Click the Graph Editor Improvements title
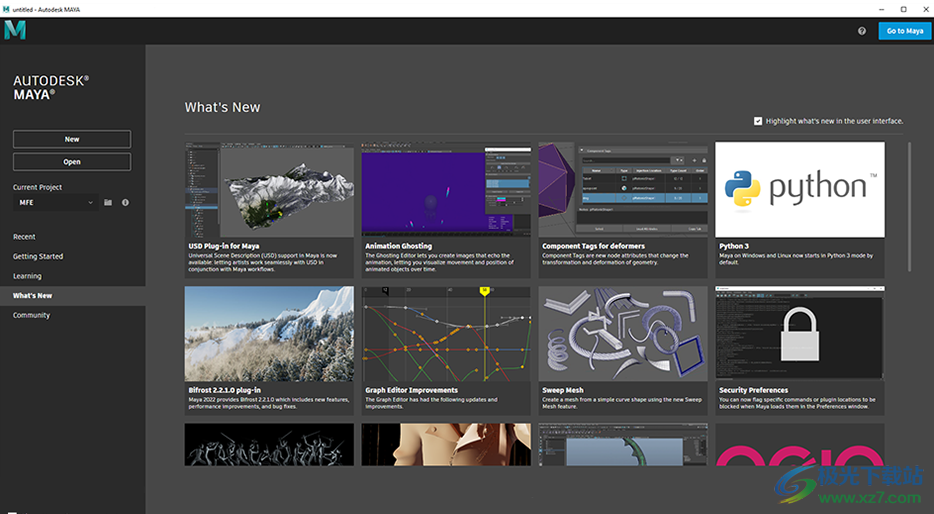The width and height of the screenshot is (934, 514). (412, 390)
